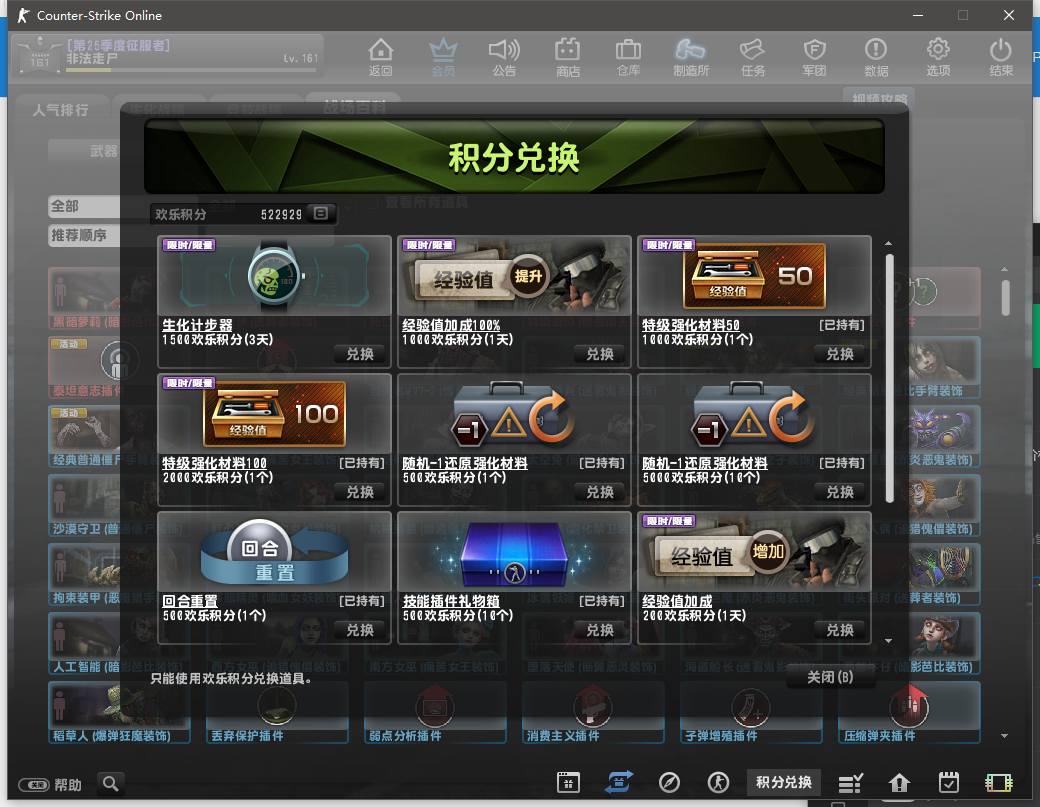1040x807 pixels.
Task: Select the 弱点分析插件 item in background
Action: (x=434, y=714)
